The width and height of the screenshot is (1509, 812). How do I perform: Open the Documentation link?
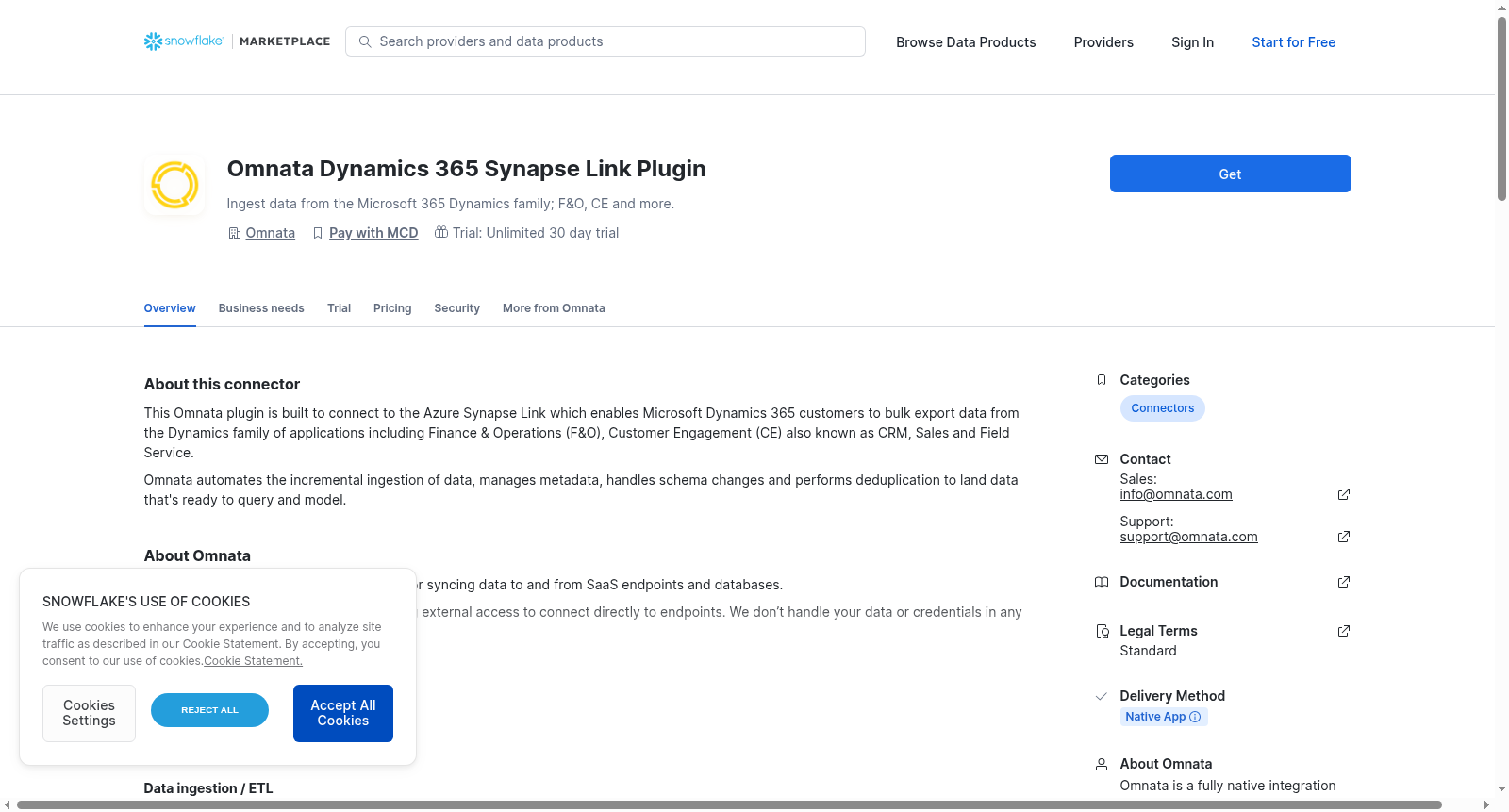(x=1169, y=582)
